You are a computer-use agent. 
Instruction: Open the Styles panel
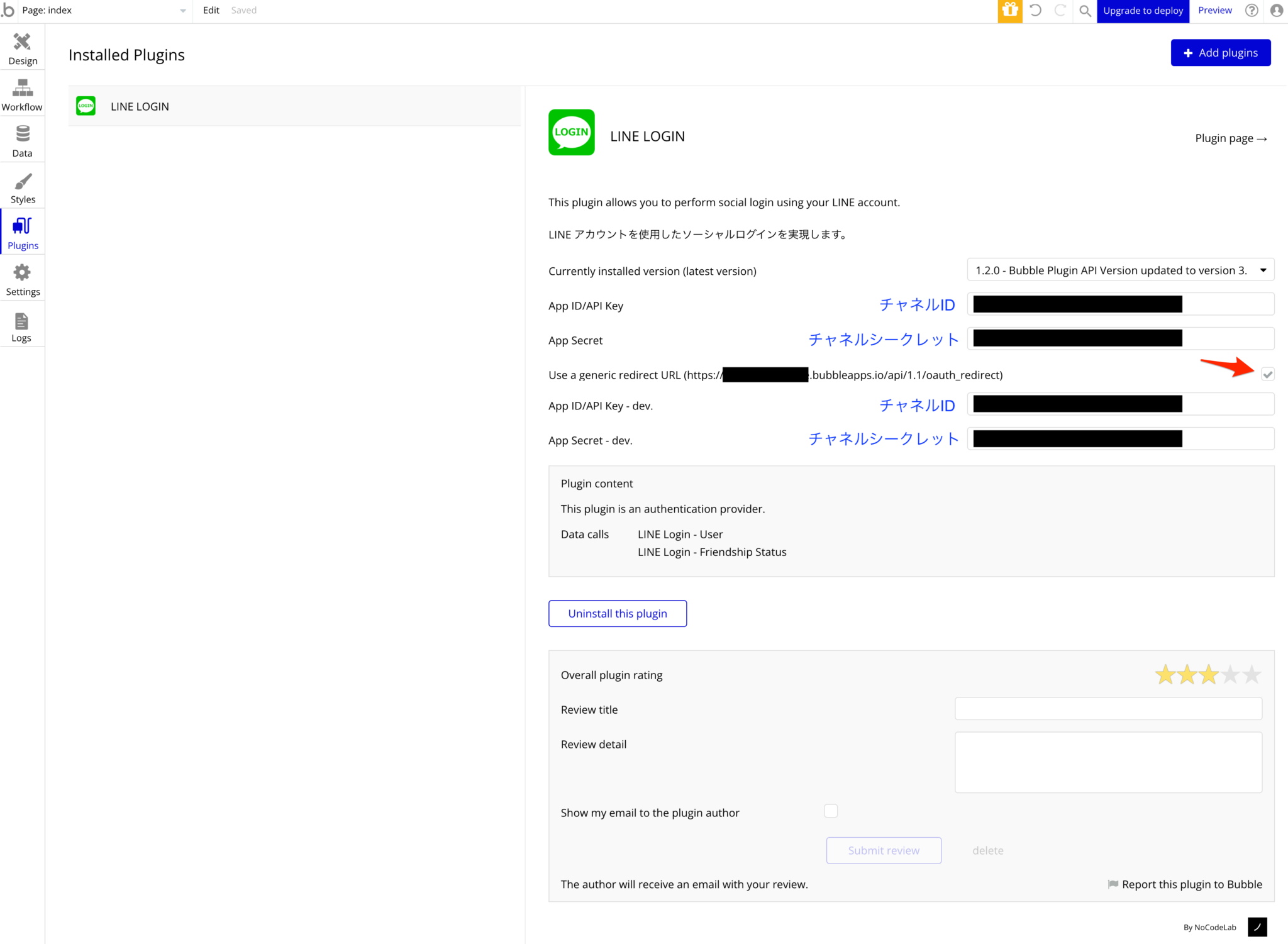(23, 186)
